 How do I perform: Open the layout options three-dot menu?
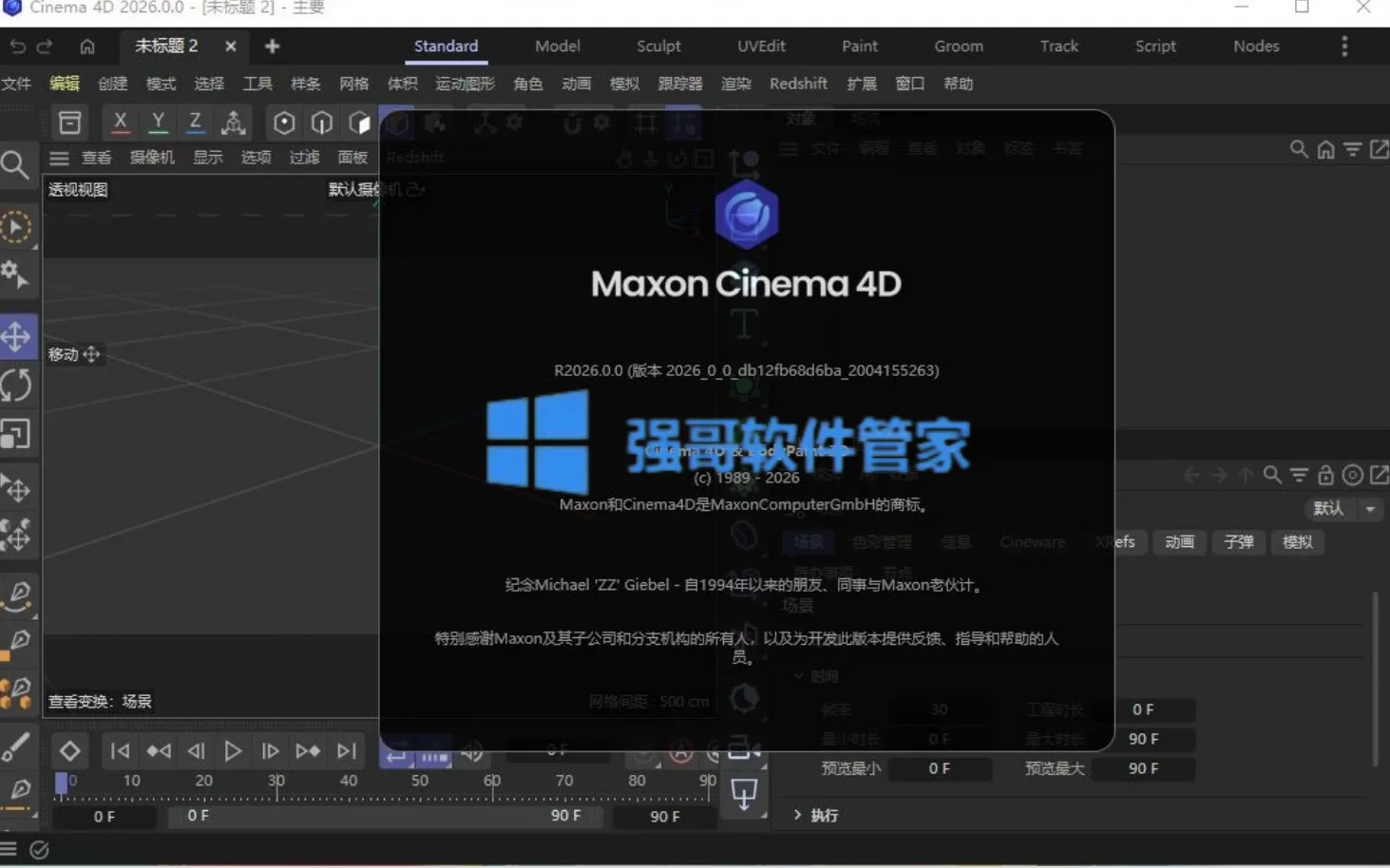[x=1344, y=46]
